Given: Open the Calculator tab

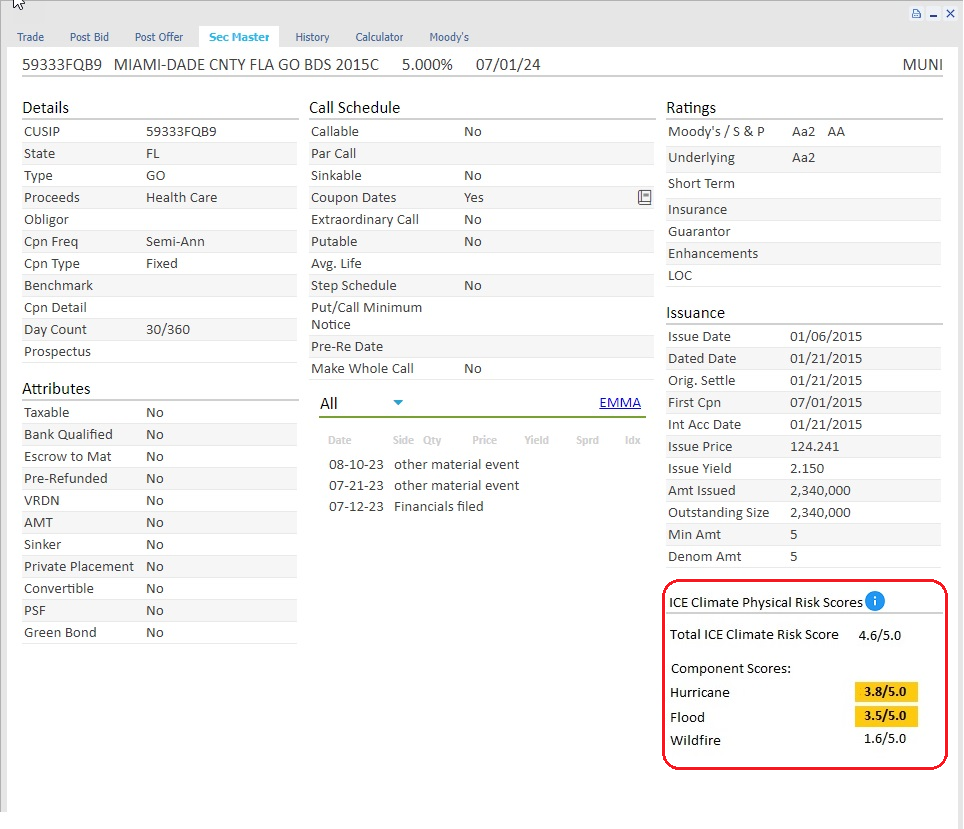Looking at the screenshot, I should tap(379, 37).
